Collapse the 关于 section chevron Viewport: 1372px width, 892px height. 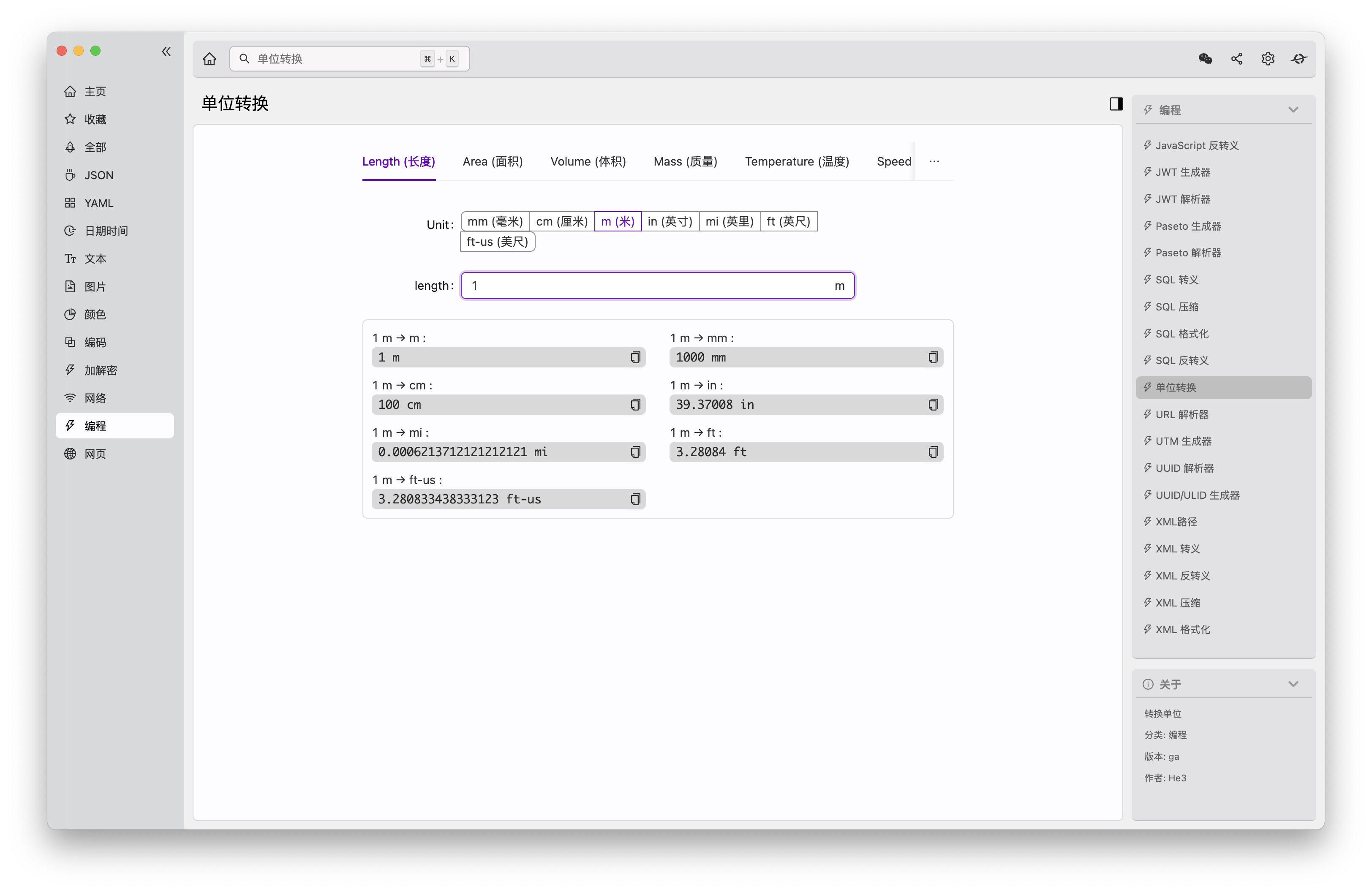pos(1293,684)
